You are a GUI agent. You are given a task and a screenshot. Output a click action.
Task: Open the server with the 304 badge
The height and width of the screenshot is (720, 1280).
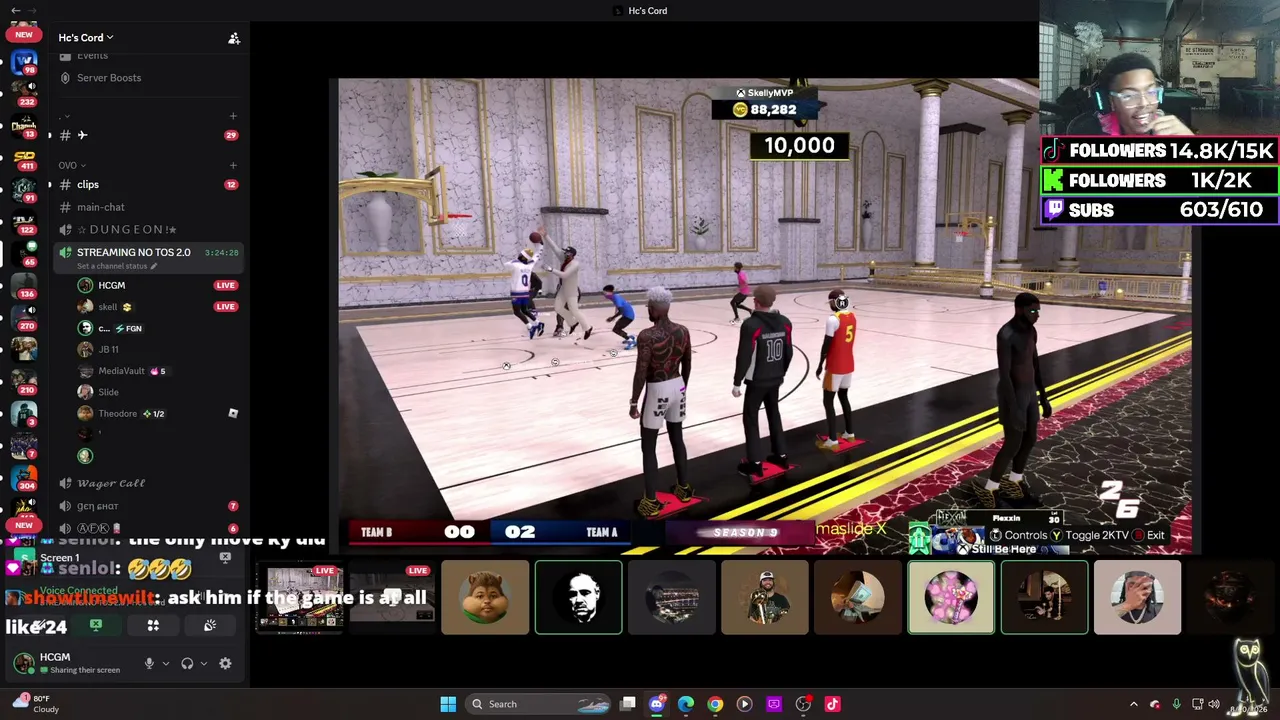pos(24,479)
